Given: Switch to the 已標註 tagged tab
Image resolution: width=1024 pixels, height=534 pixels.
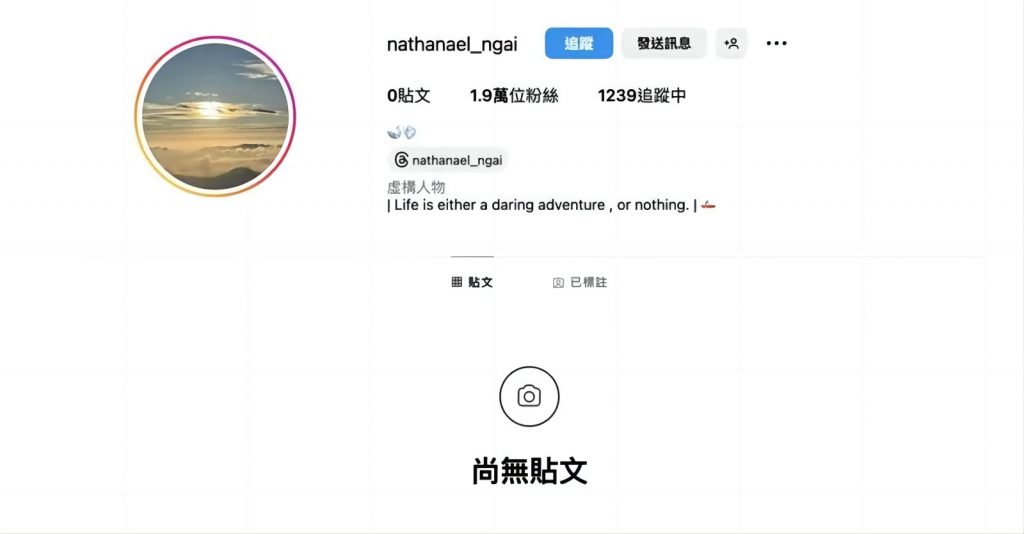Looking at the screenshot, I should (580, 282).
